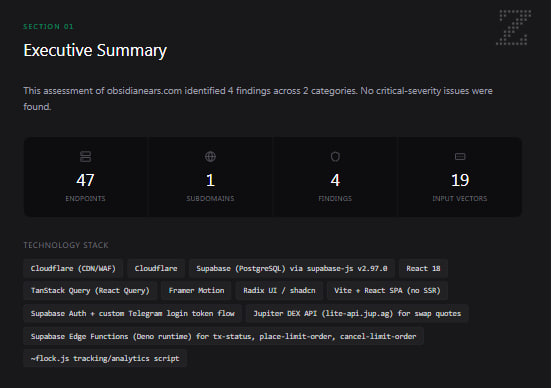This screenshot has height=388, width=551.
Task: Select the Supabase Auth Telegram login tag
Action: pos(132,313)
